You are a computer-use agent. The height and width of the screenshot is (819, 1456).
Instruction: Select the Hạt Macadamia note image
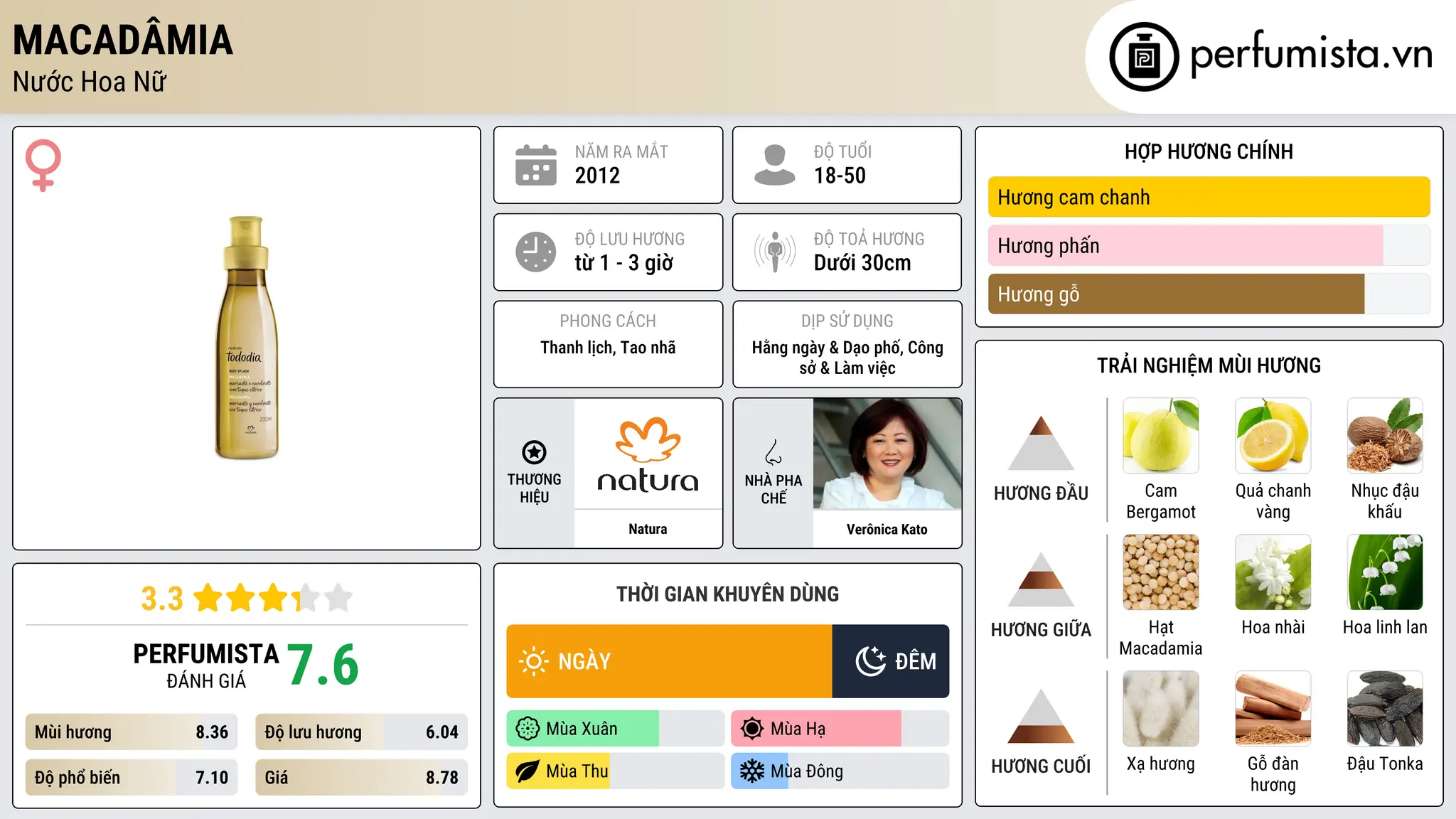click(1161, 572)
